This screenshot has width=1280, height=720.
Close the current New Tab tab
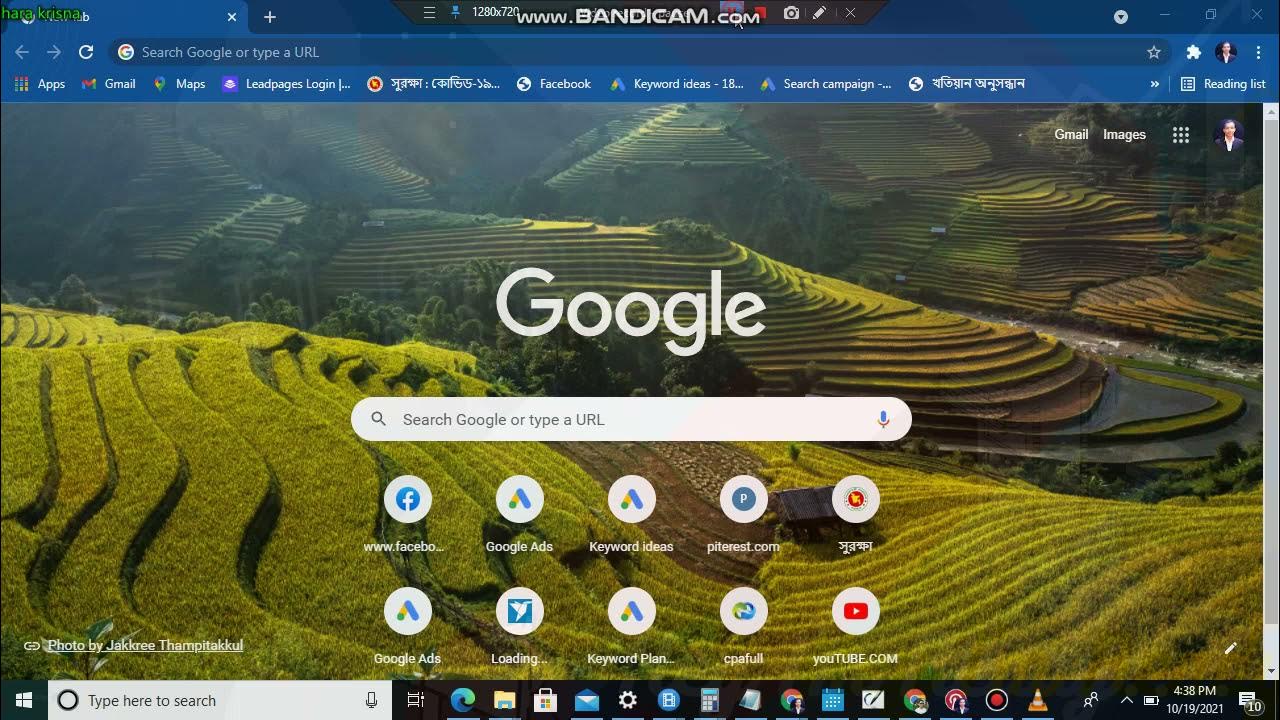click(x=232, y=17)
